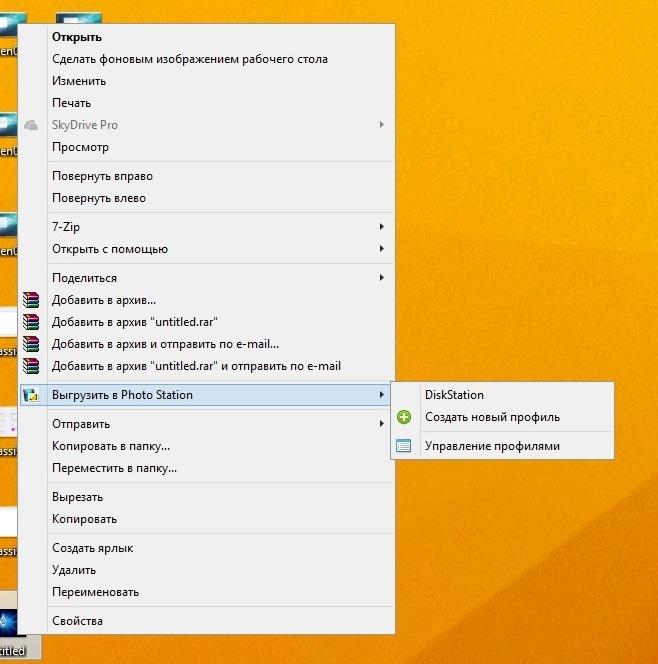The height and width of the screenshot is (664, 658).
Task: Click the grayed SkyDrive Pro cloud icon
Action: pos(31,125)
